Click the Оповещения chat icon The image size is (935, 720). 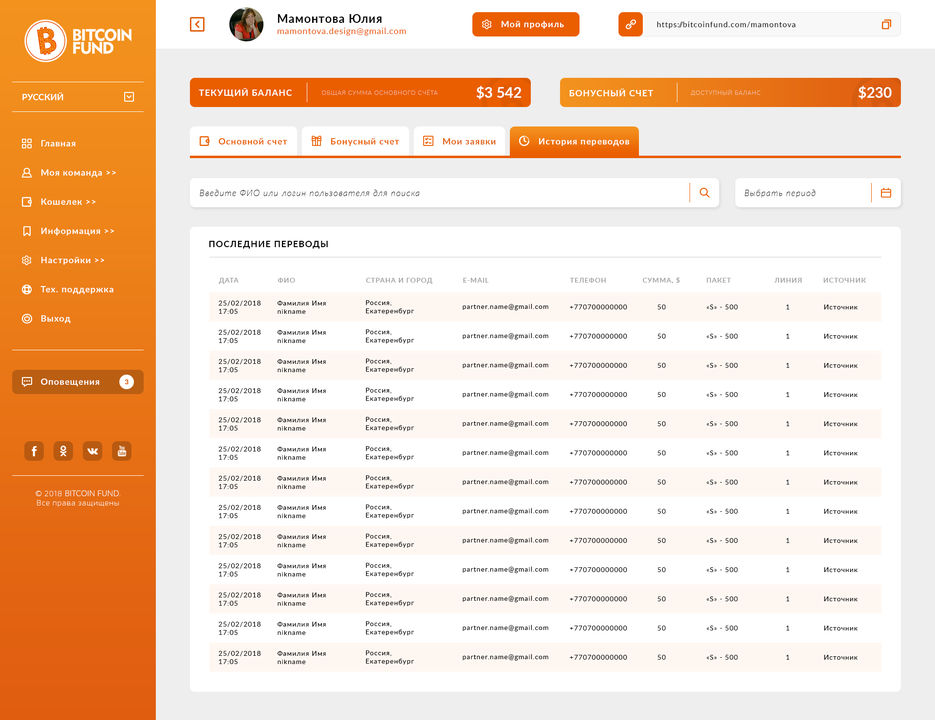tap(27, 382)
